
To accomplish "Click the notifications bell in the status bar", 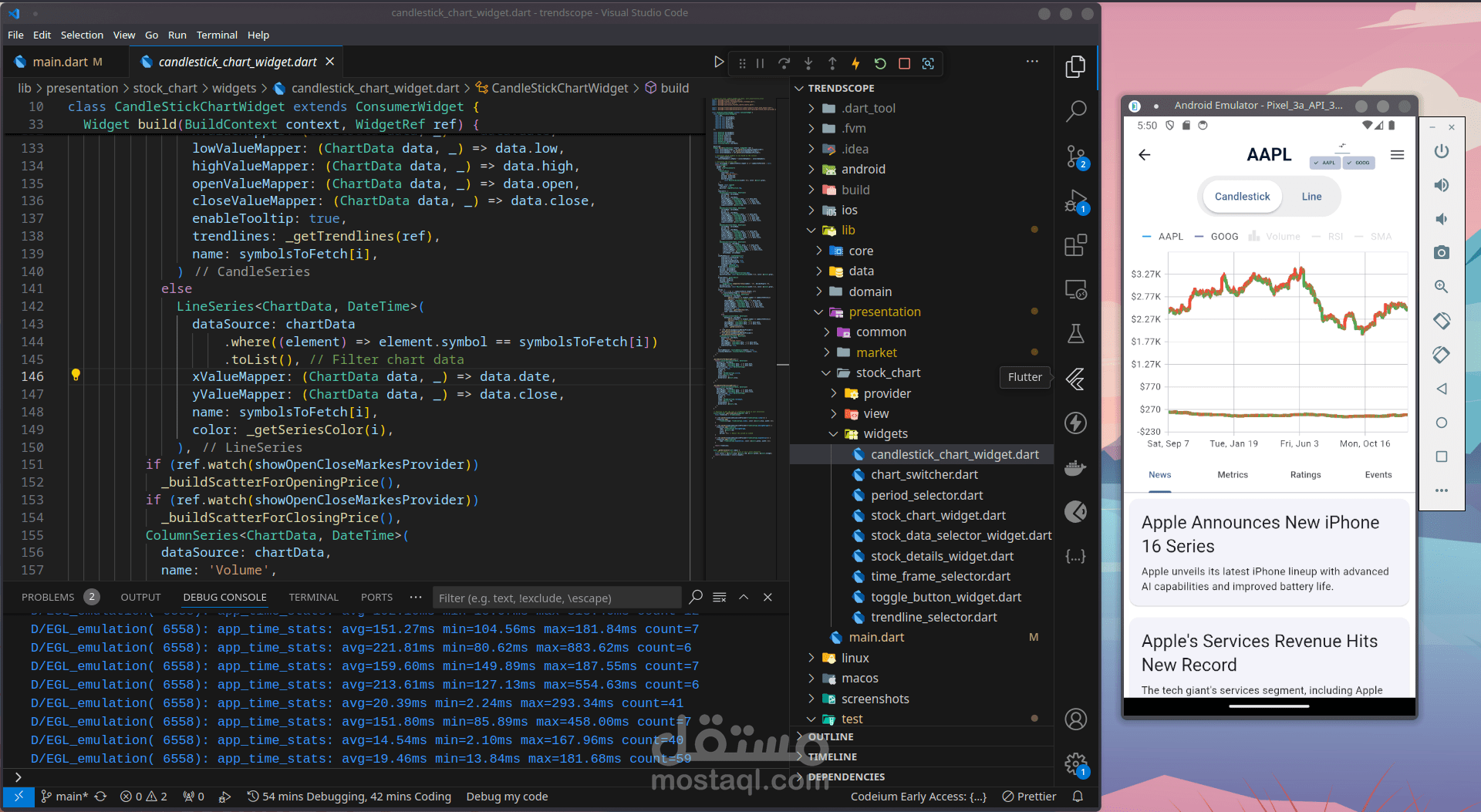I will click(x=1078, y=797).
